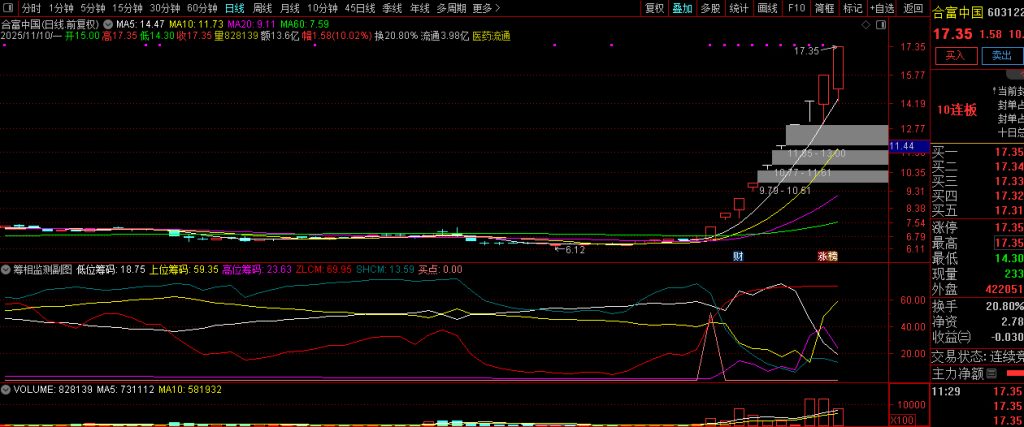Click the 合富中国 stock name in side panel
Viewport: 1024px width, 427px height.
click(955, 12)
